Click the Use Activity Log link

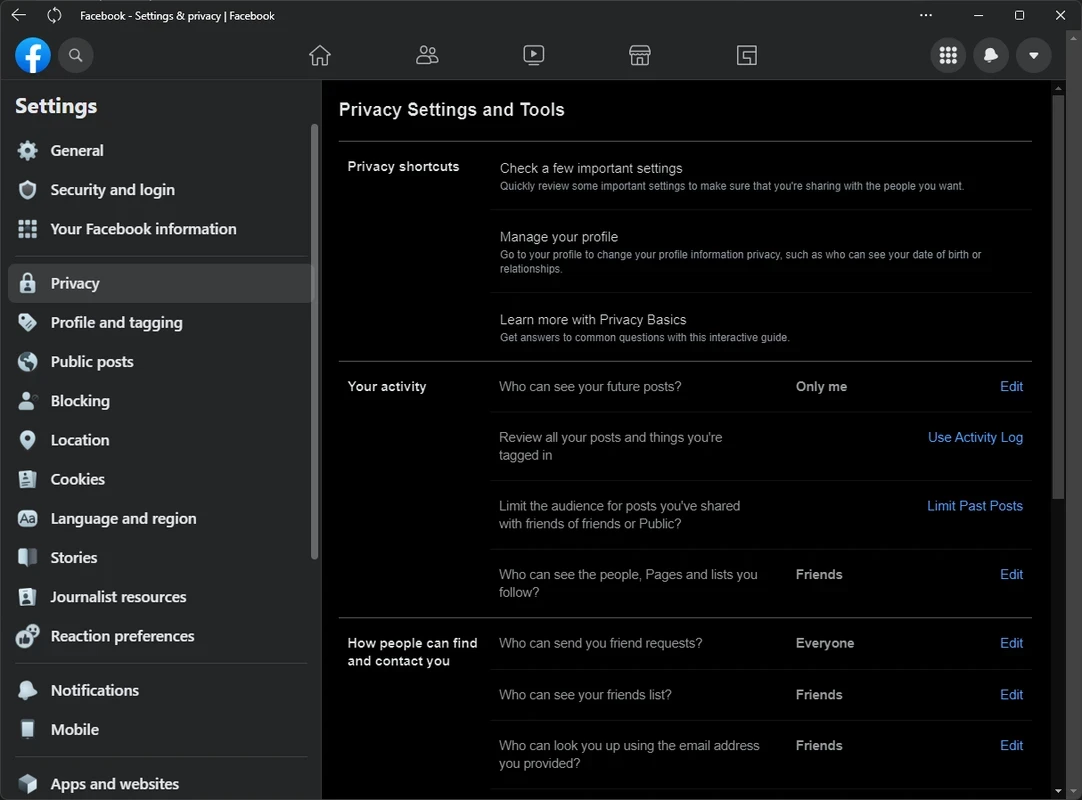(975, 438)
